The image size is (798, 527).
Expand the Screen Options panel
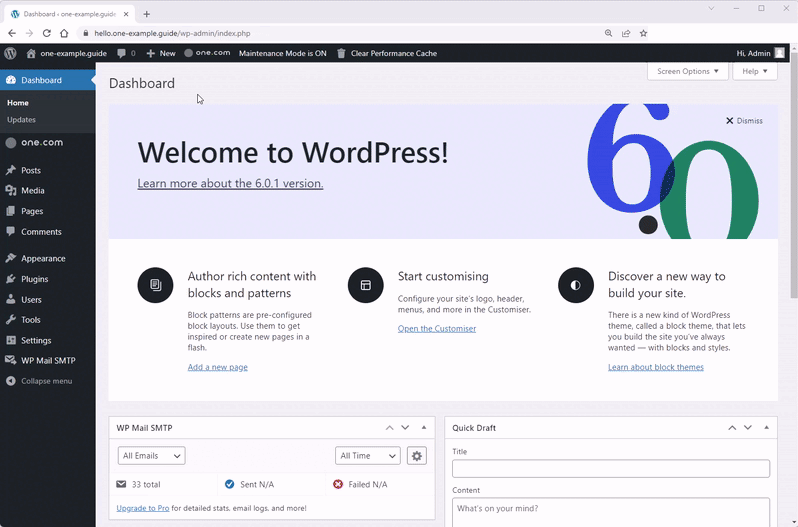point(687,72)
